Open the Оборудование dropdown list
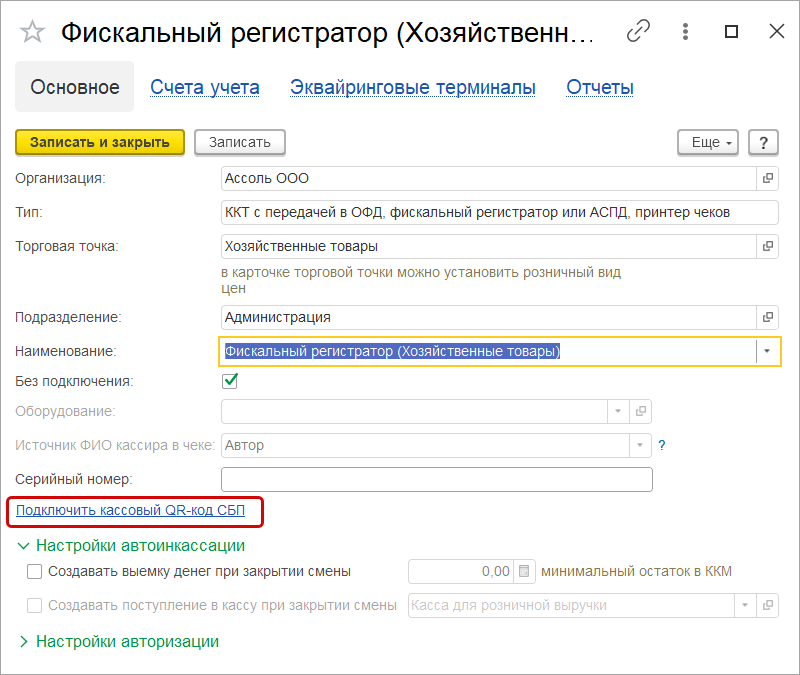 pos(618,411)
